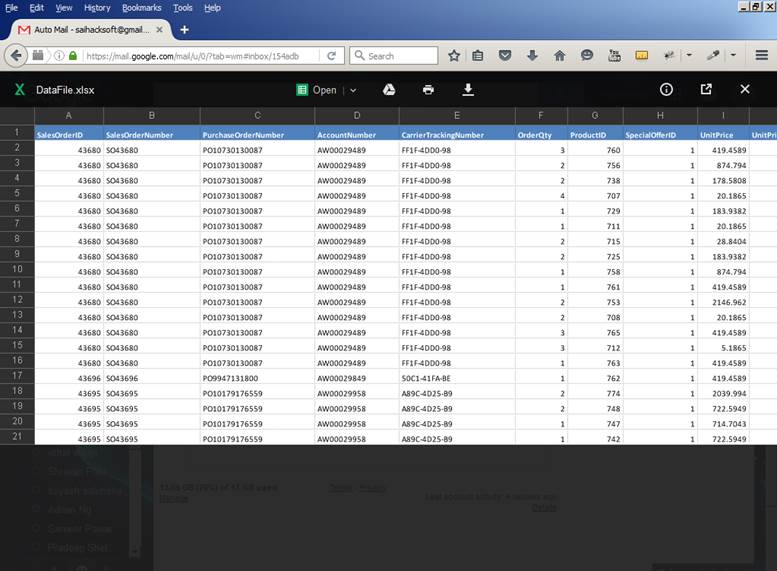Click the SpecialOfferID header cell
This screenshot has height=571, width=777.
660,135
